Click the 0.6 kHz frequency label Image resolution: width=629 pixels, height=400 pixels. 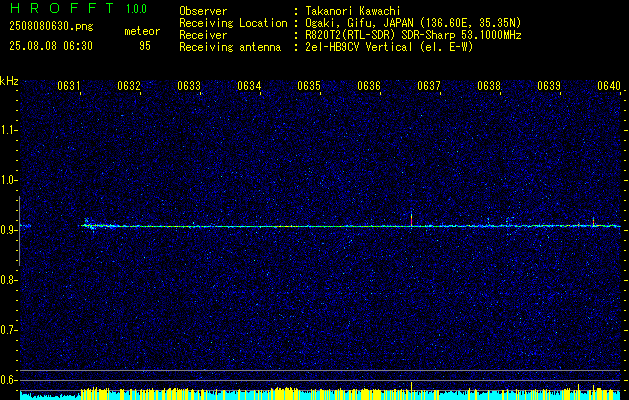click(x=7, y=380)
